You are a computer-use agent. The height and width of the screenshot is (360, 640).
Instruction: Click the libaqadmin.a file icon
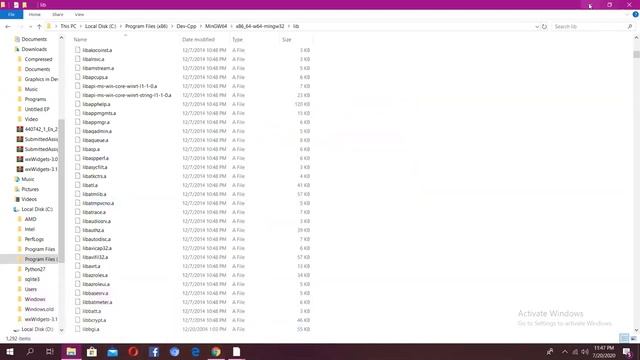pyautogui.click(x=78, y=131)
